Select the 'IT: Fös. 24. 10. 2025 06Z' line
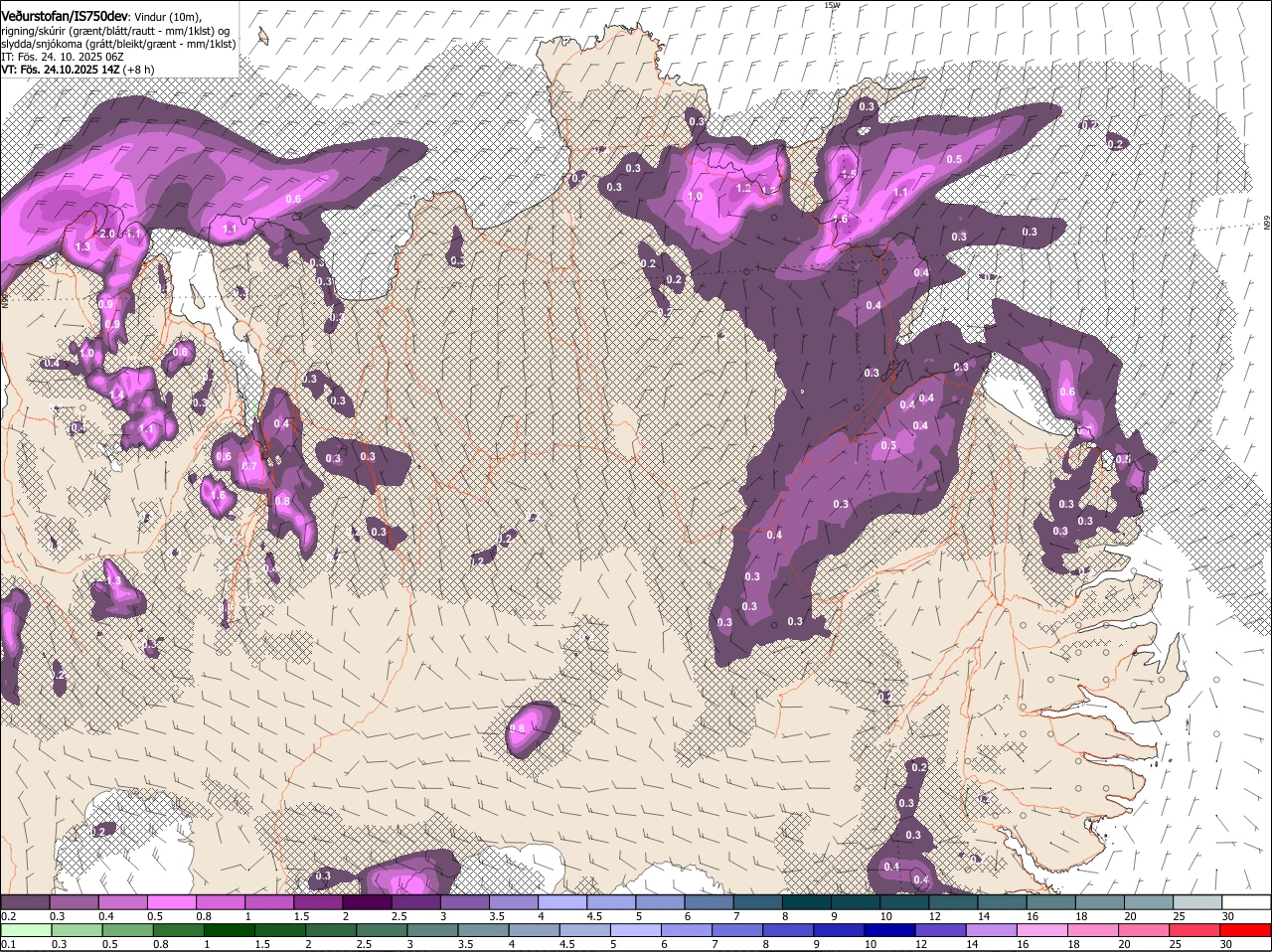 [63, 57]
